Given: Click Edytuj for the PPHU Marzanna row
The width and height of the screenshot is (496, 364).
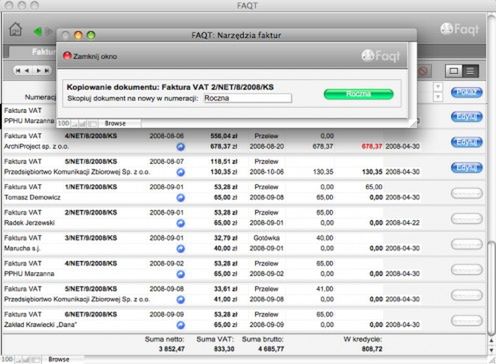Looking at the screenshot, I should 466,117.
